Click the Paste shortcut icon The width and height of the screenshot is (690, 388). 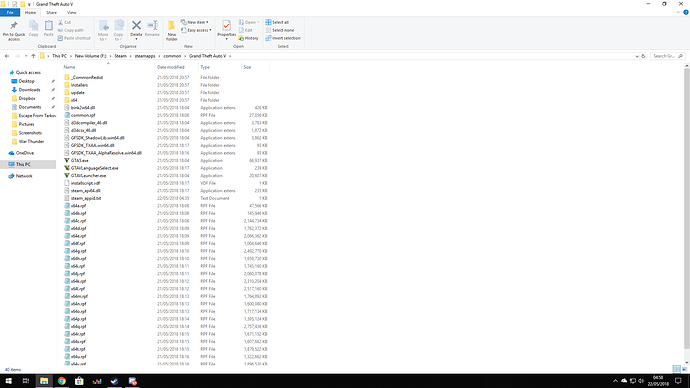[61, 38]
